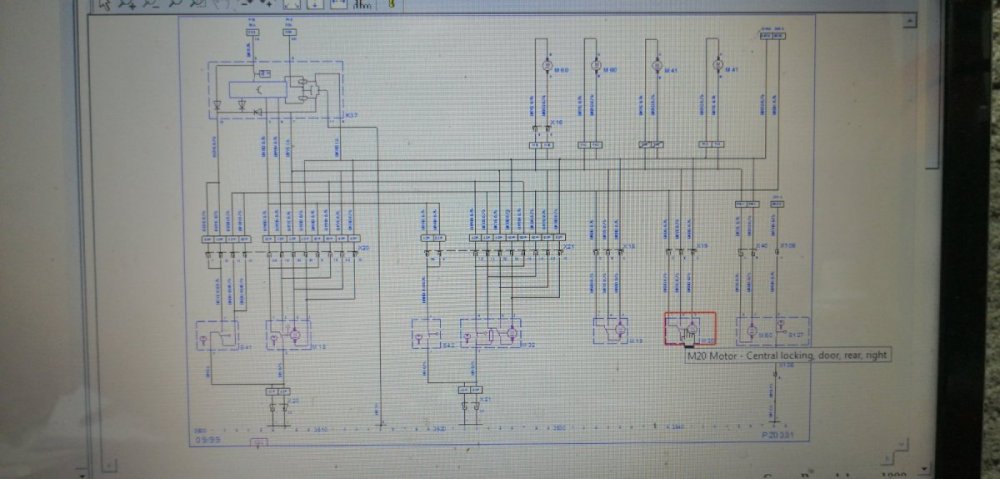Click the X20 connector label
Image resolution: width=1000 pixels, height=479 pixels.
click(364, 246)
